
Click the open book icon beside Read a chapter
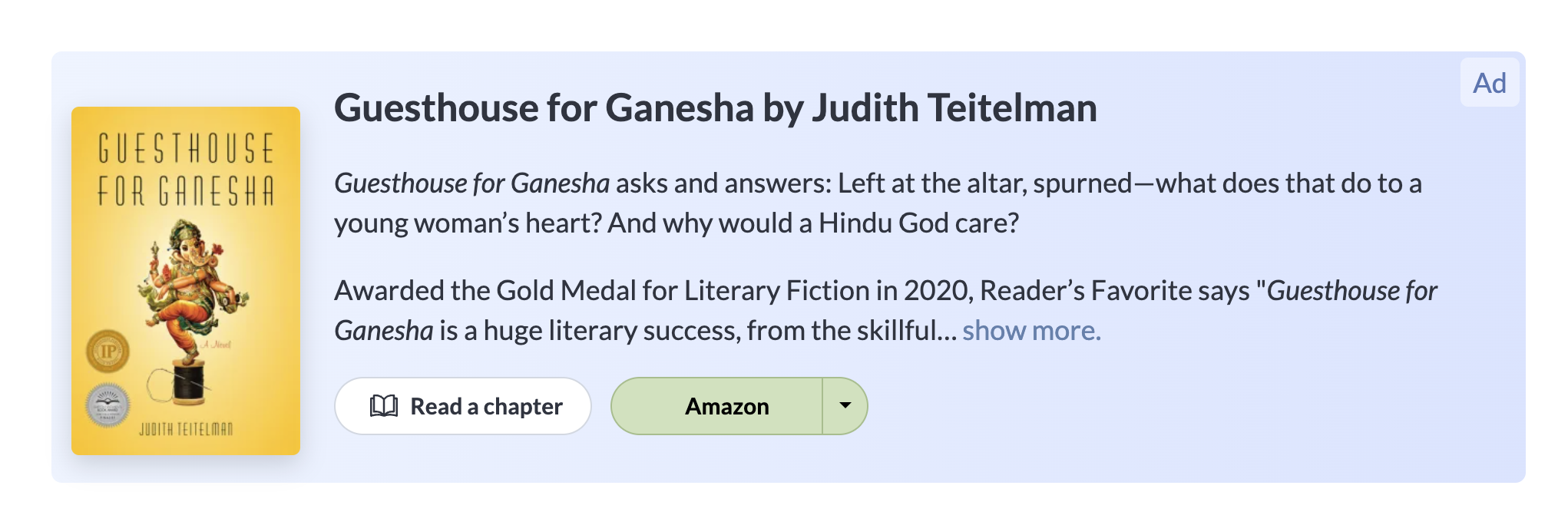click(x=384, y=406)
